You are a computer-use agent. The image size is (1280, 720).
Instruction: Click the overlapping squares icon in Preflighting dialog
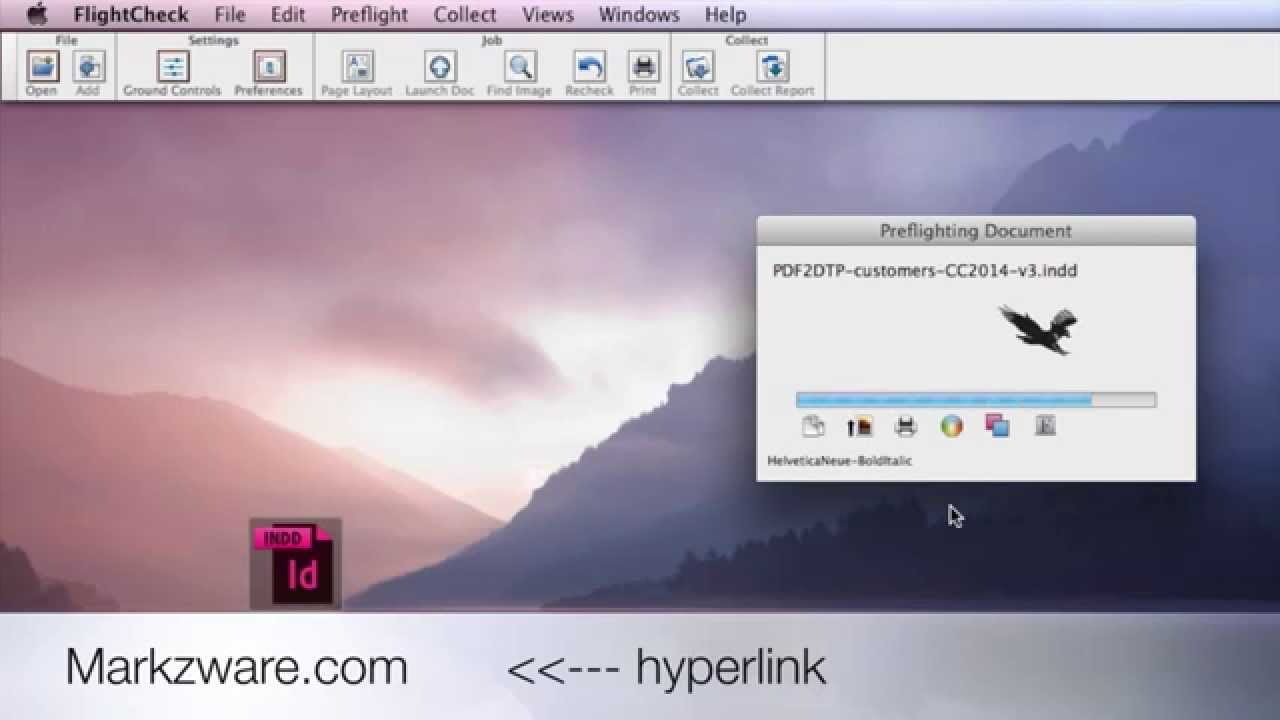tap(997, 427)
